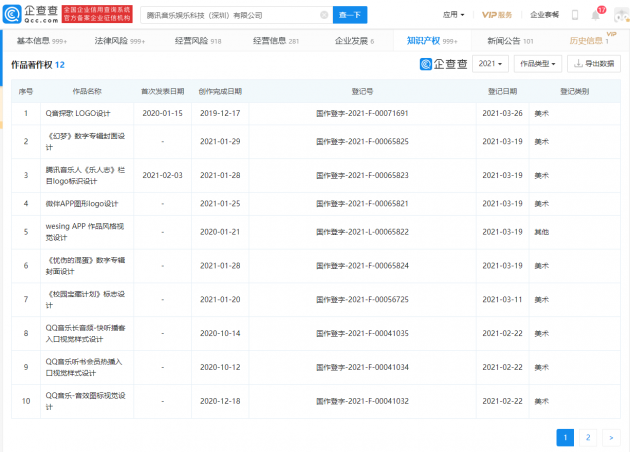Click the 作品著作权 12 section heading

[38, 65]
